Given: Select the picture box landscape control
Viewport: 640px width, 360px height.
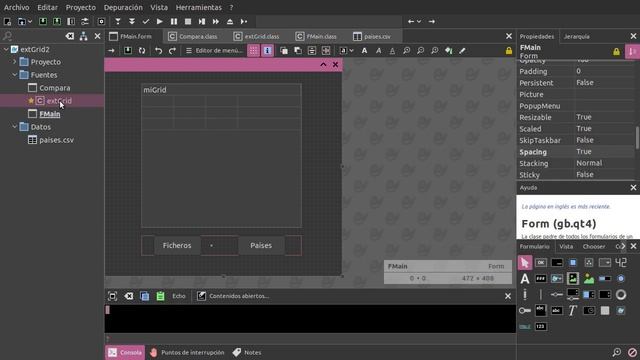Looking at the screenshot, I should [x=589, y=278].
